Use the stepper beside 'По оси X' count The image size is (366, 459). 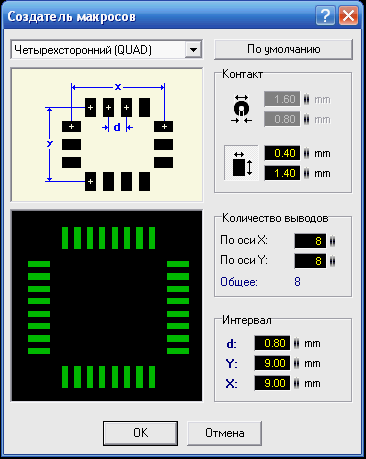pyautogui.click(x=332, y=241)
